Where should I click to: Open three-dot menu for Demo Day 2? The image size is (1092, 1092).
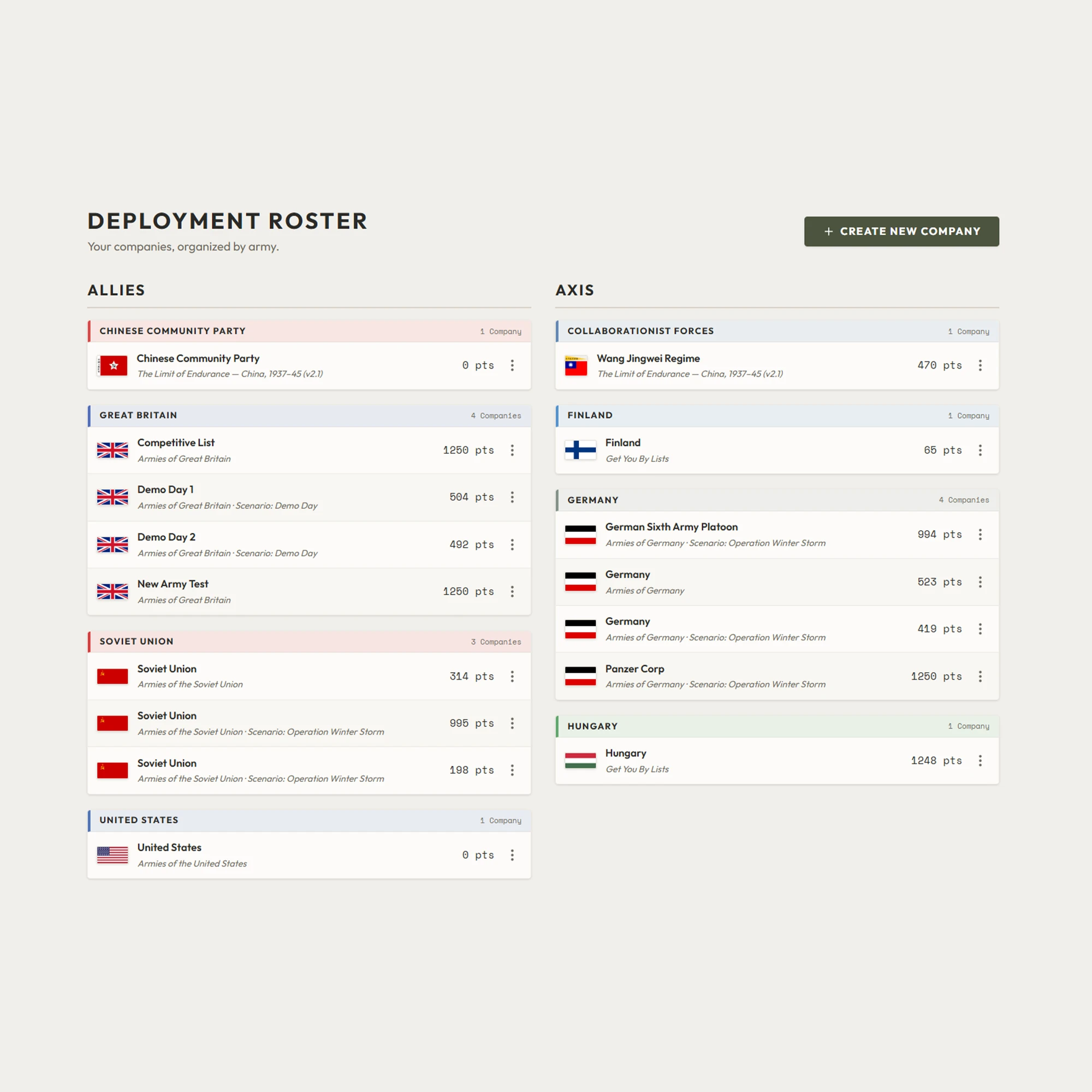(512, 545)
